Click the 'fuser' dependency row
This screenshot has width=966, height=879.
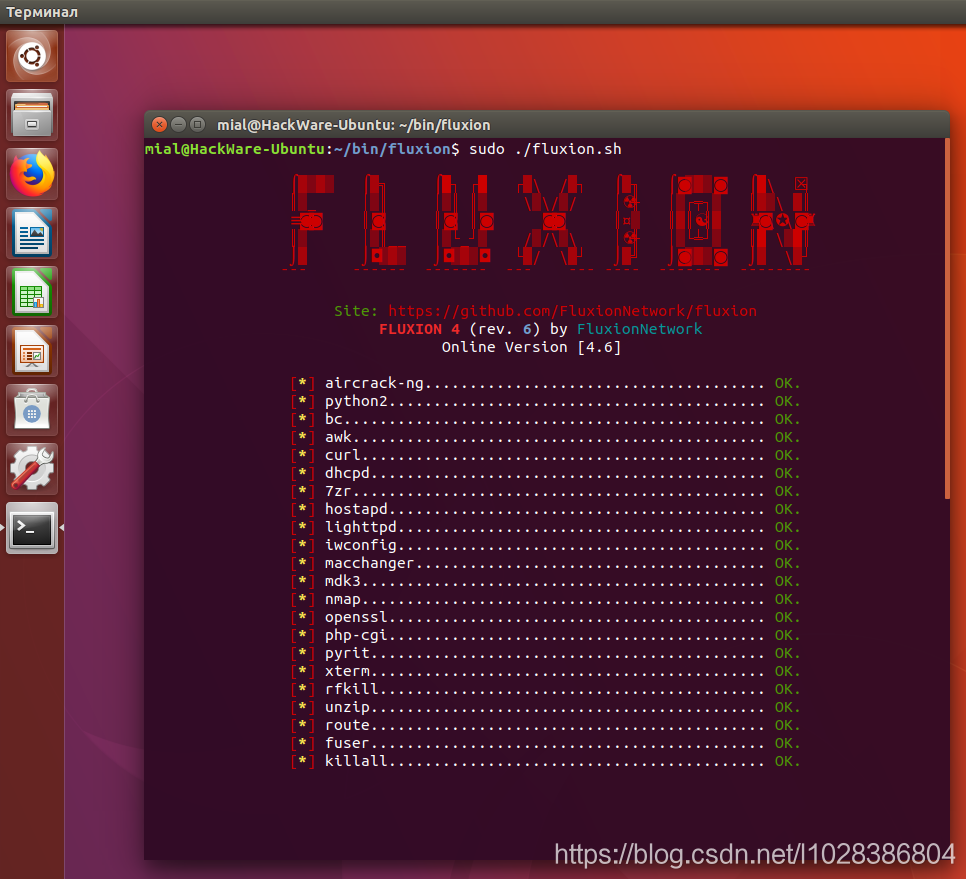point(546,743)
